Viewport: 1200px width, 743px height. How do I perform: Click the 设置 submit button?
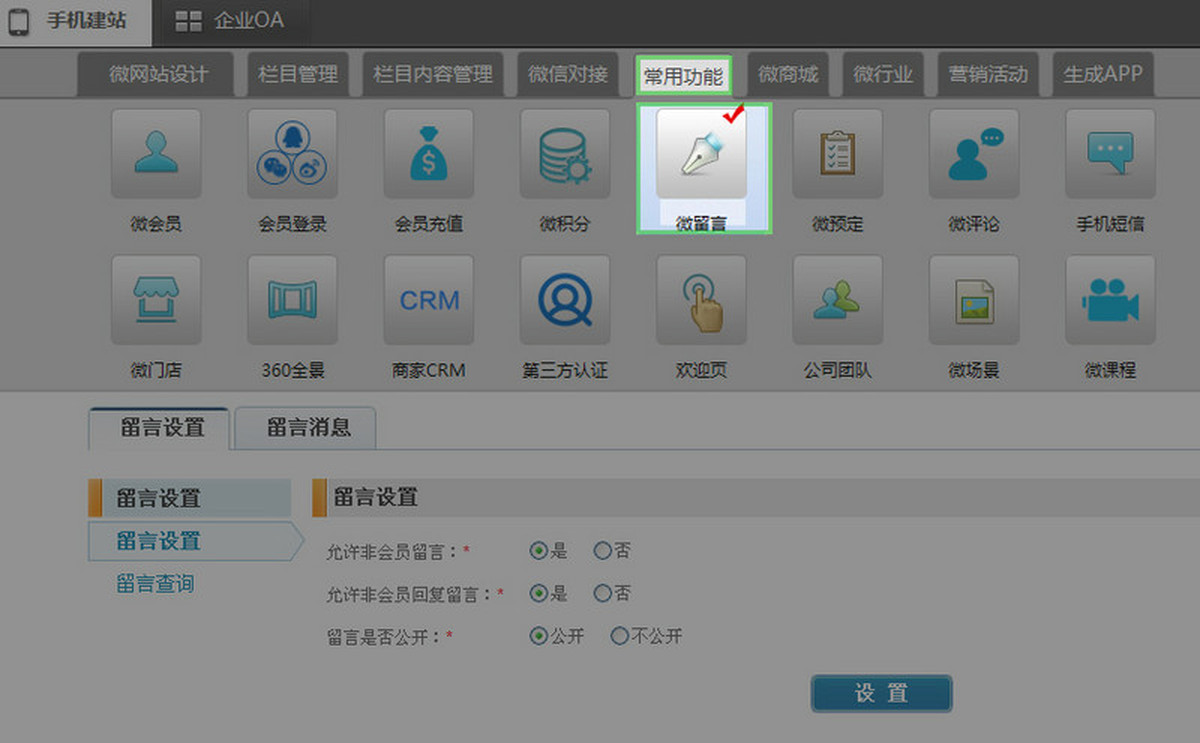pos(881,694)
